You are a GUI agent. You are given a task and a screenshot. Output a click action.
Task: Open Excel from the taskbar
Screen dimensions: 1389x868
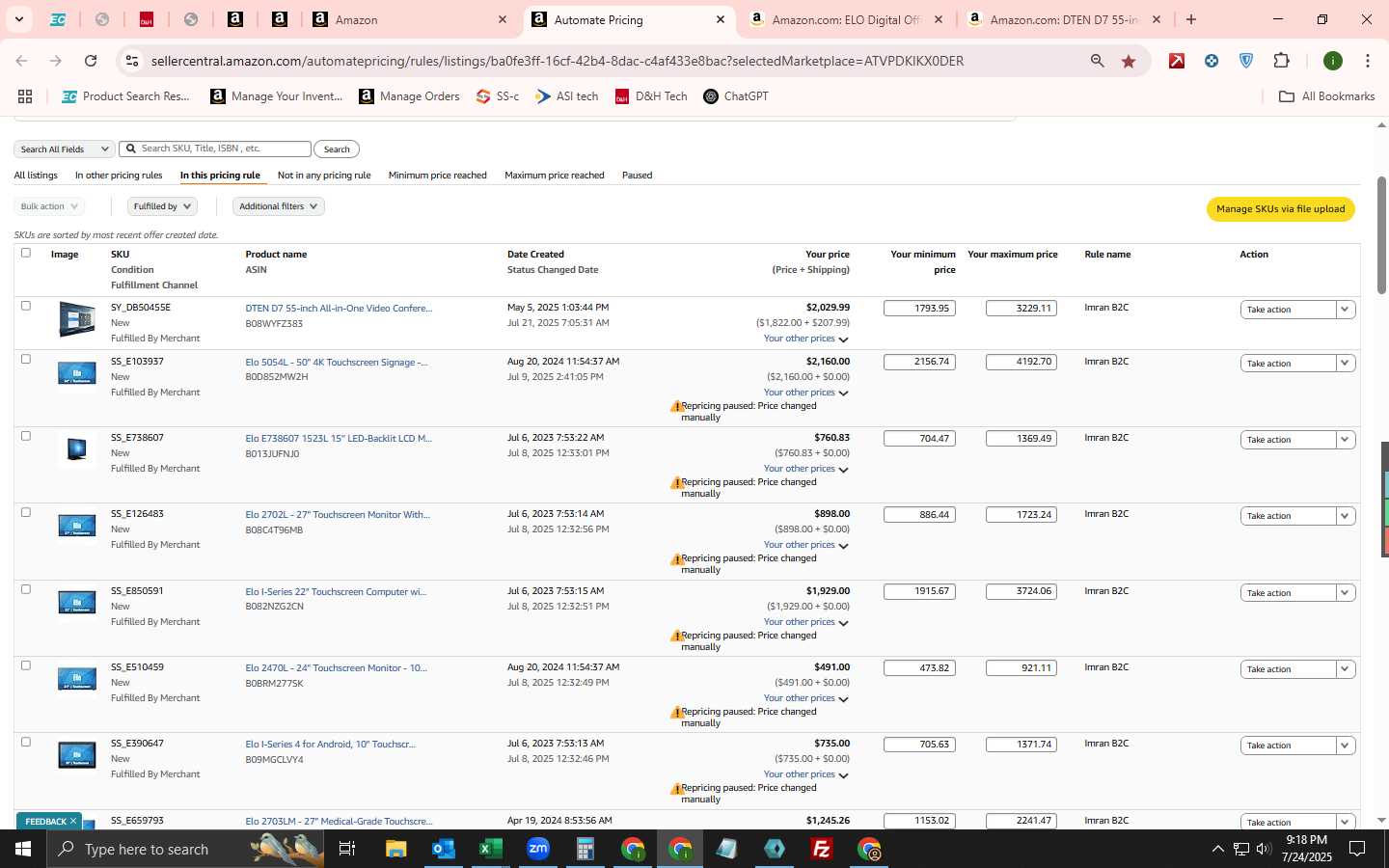(490, 849)
